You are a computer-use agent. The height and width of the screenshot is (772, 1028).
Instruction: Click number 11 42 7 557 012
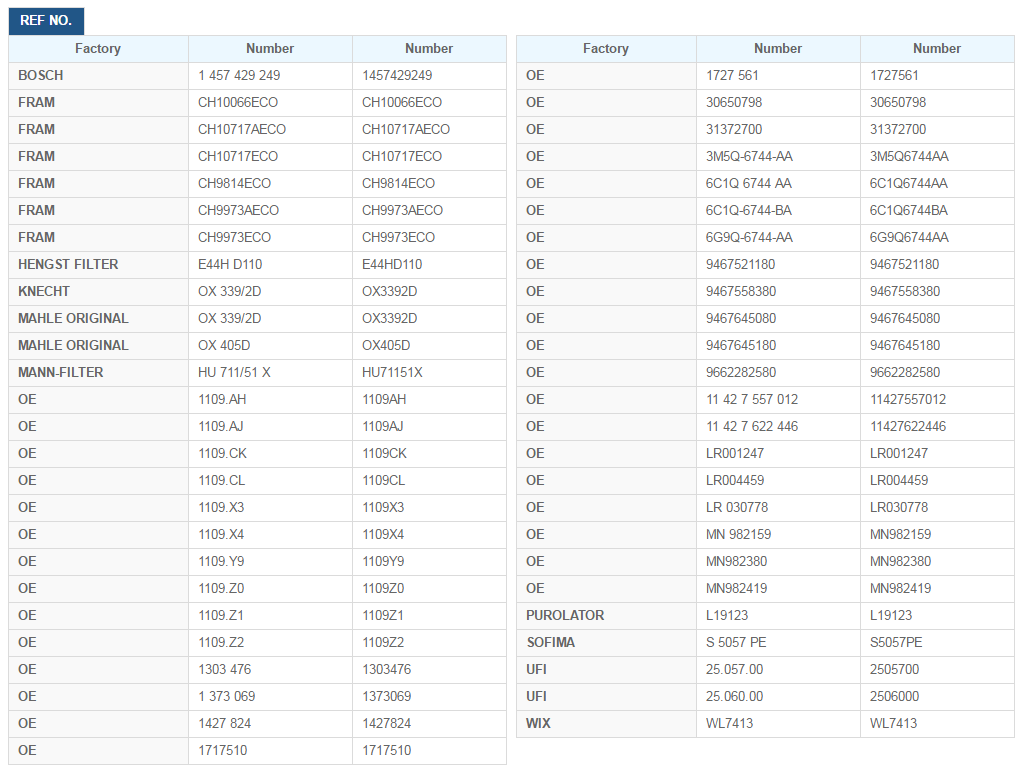pos(752,399)
